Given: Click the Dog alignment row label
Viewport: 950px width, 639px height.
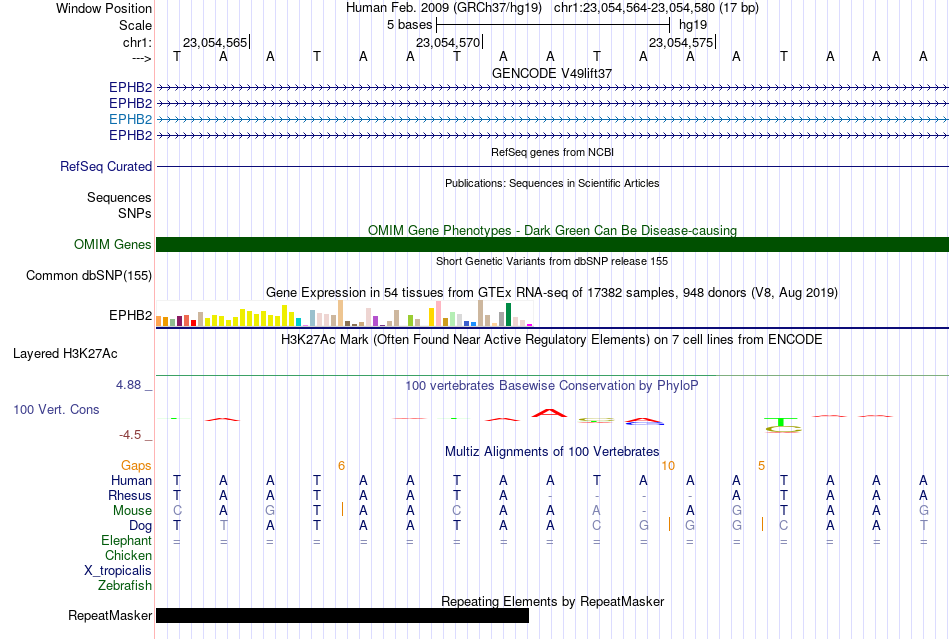Looking at the screenshot, I should 140,526.
